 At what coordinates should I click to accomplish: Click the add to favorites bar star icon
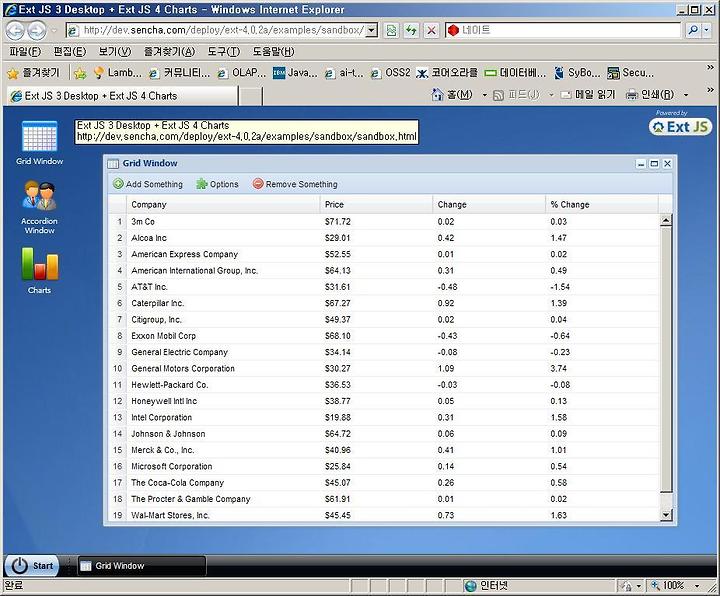point(80,73)
